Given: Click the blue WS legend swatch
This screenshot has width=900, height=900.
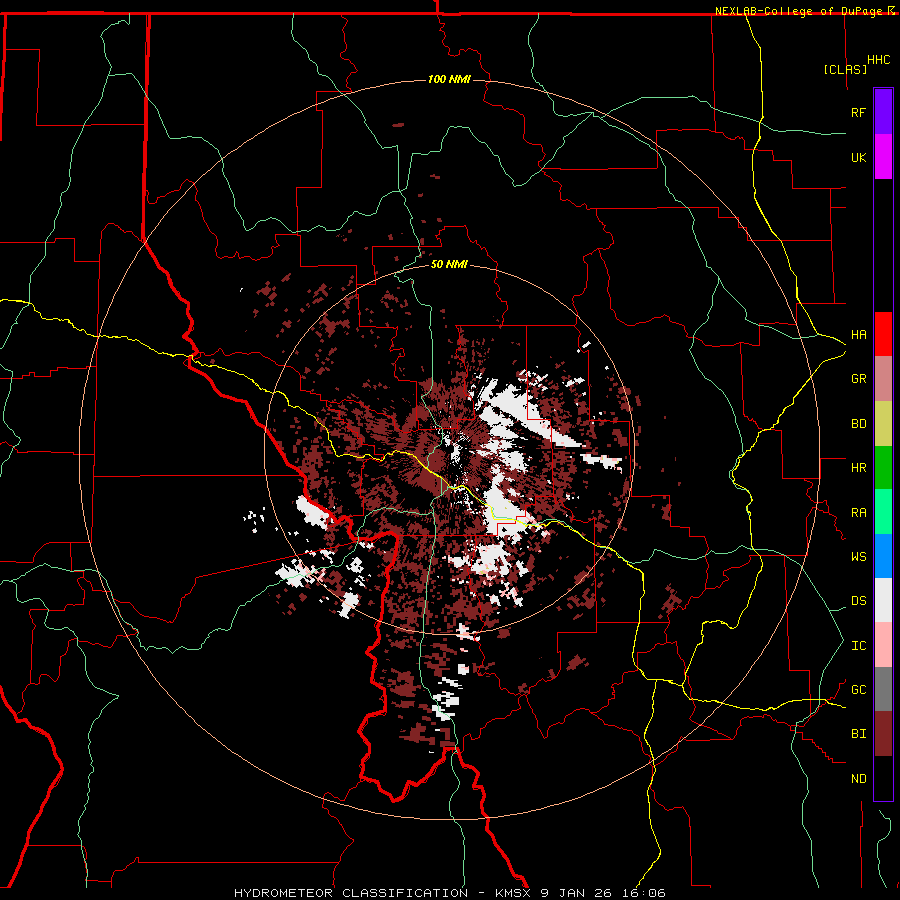Looking at the screenshot, I should [x=883, y=556].
